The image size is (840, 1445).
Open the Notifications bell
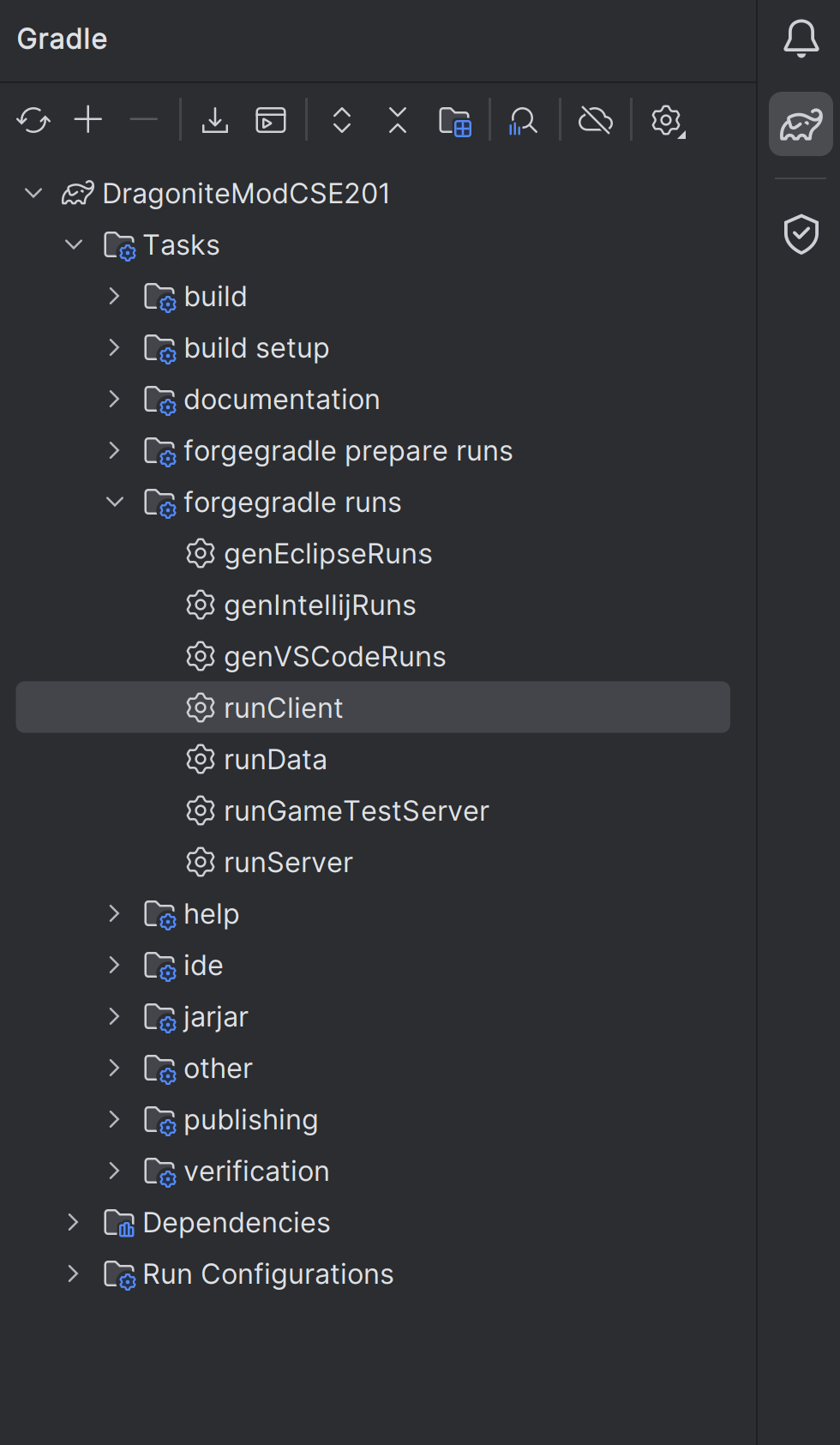801,39
